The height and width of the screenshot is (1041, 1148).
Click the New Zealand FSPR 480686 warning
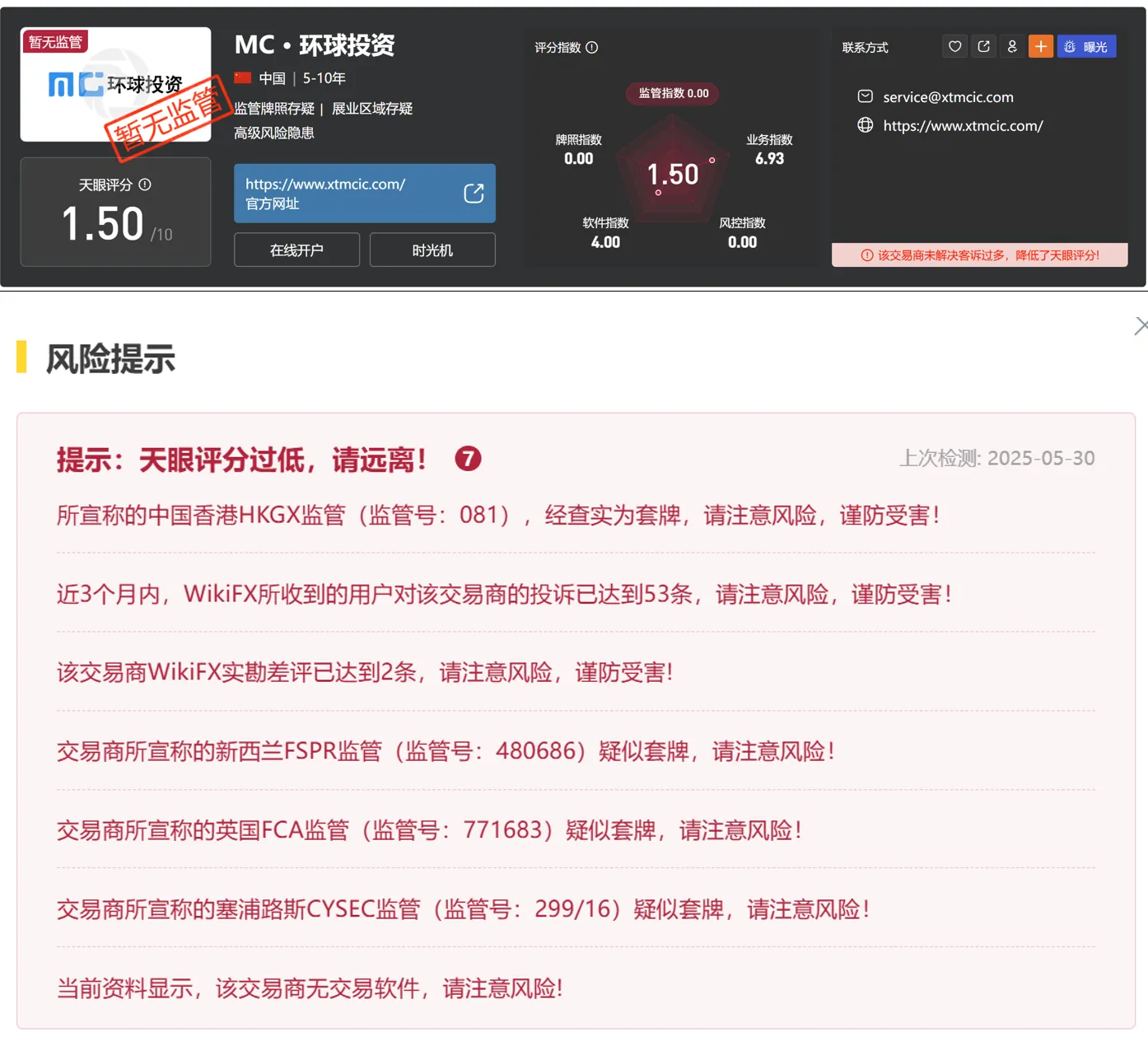(446, 751)
